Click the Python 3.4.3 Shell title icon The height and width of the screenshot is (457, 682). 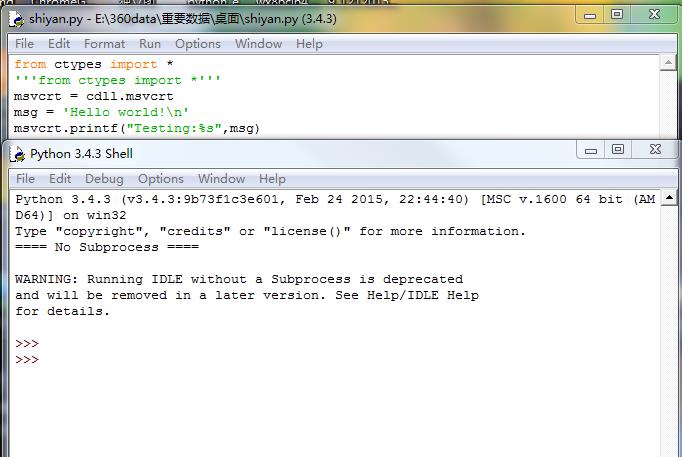[x=16, y=153]
